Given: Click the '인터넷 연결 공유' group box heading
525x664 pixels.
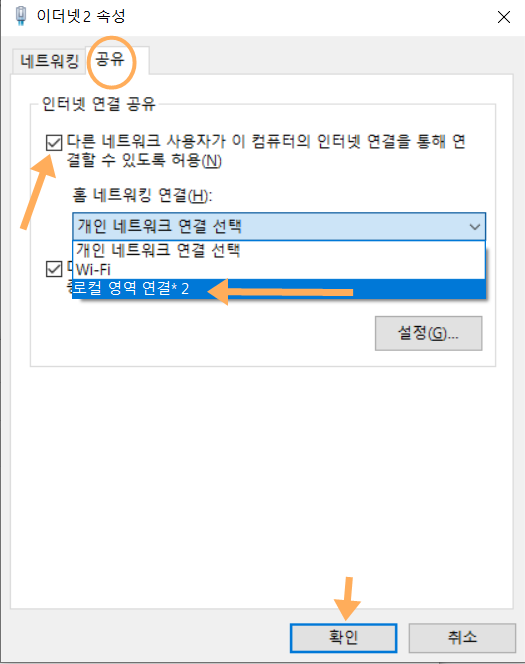Looking at the screenshot, I should [x=99, y=104].
